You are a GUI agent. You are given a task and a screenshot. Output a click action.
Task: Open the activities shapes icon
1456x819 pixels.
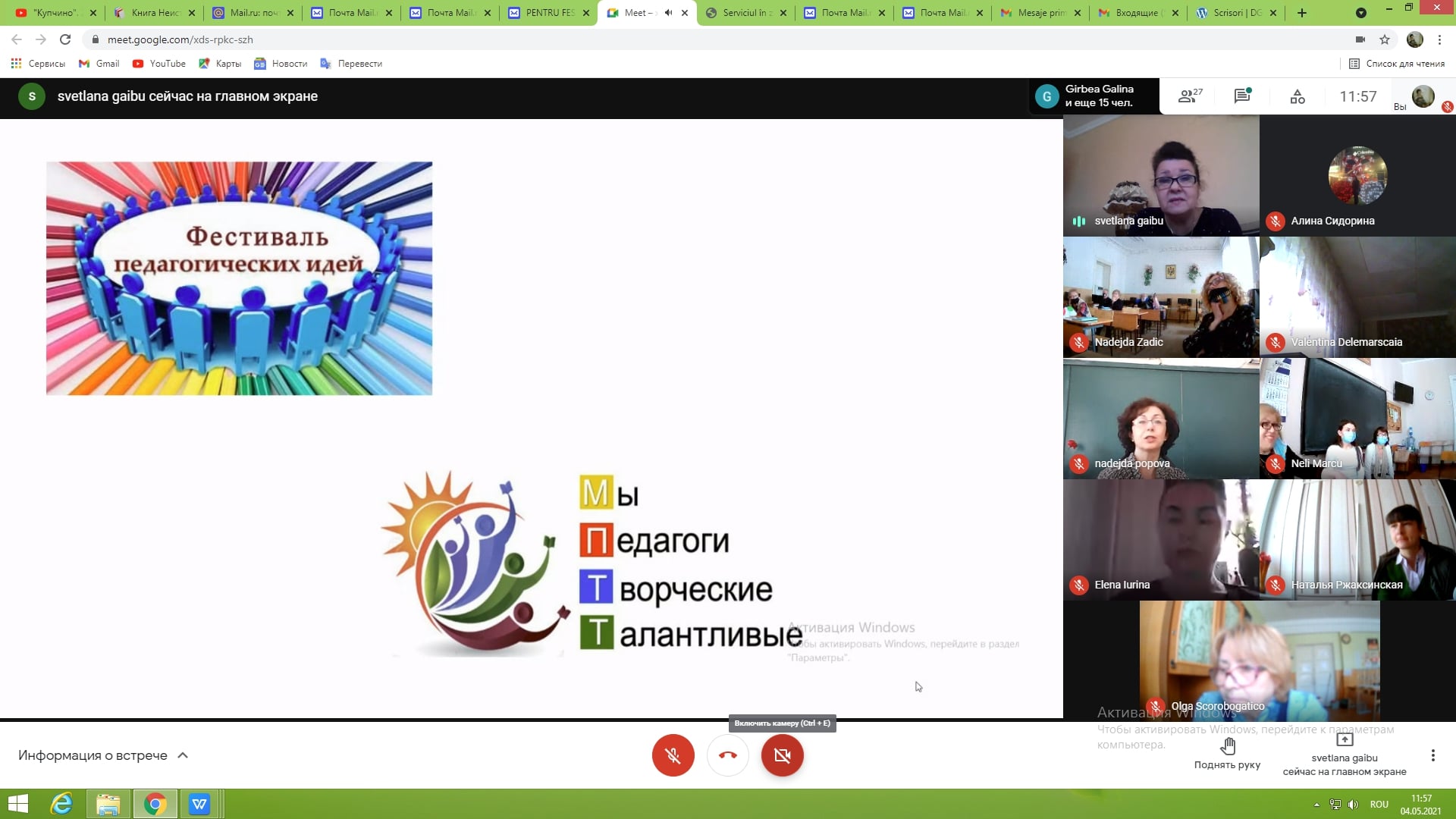[x=1298, y=96]
